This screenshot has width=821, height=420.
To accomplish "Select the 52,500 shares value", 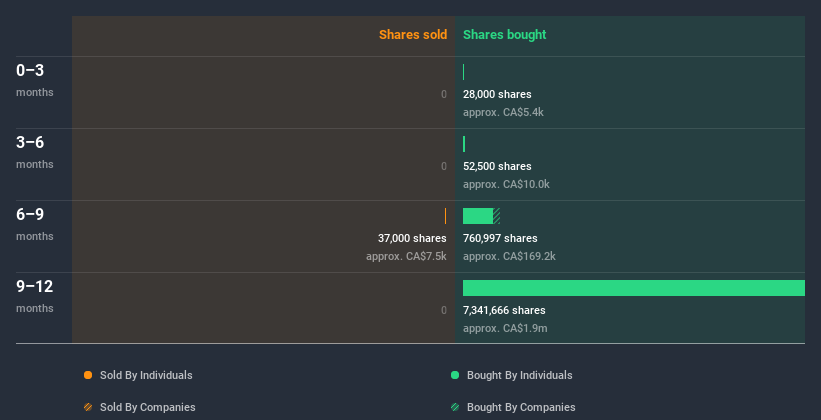I will pos(497,166).
